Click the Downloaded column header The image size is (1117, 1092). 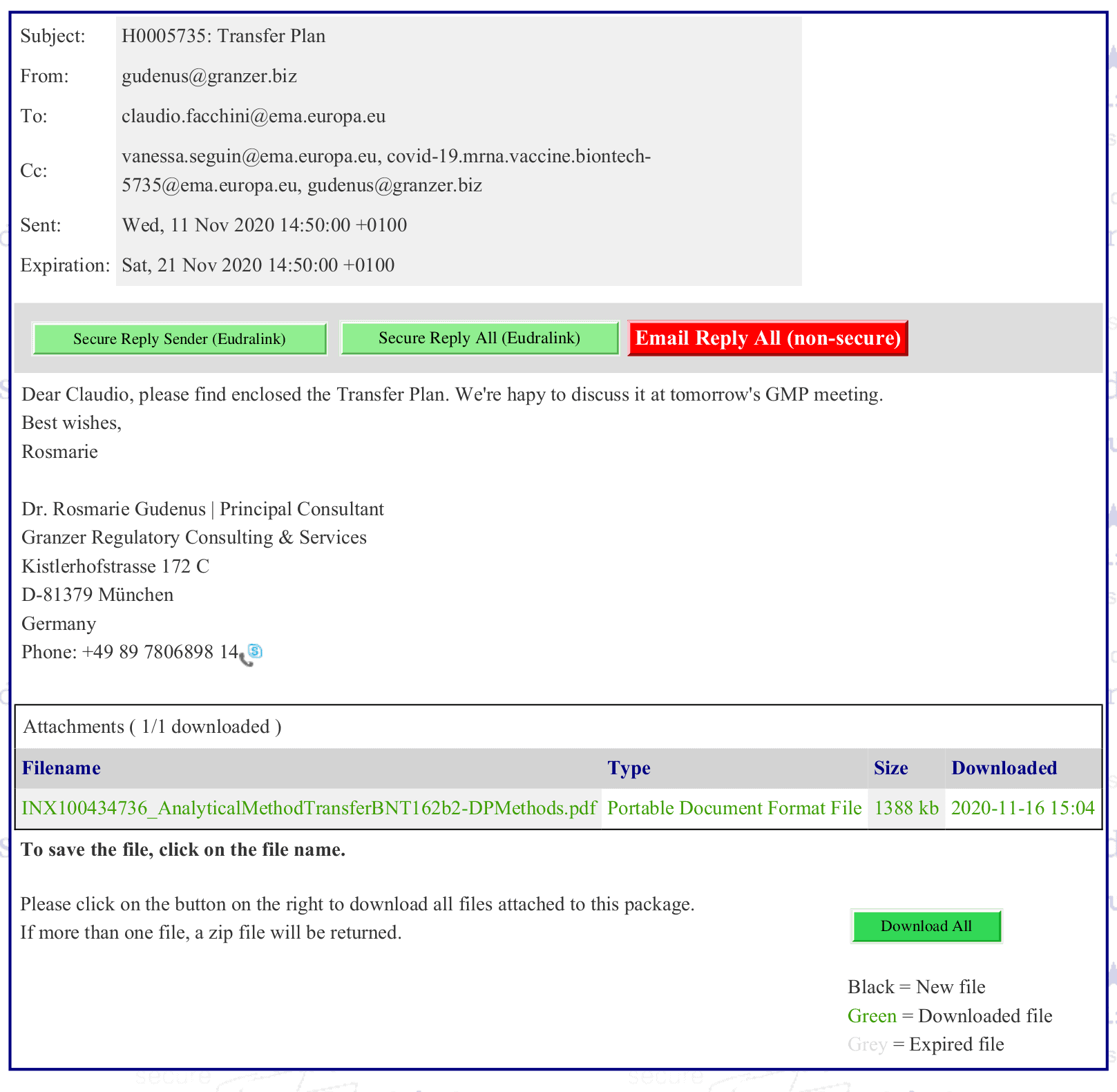tap(1004, 768)
